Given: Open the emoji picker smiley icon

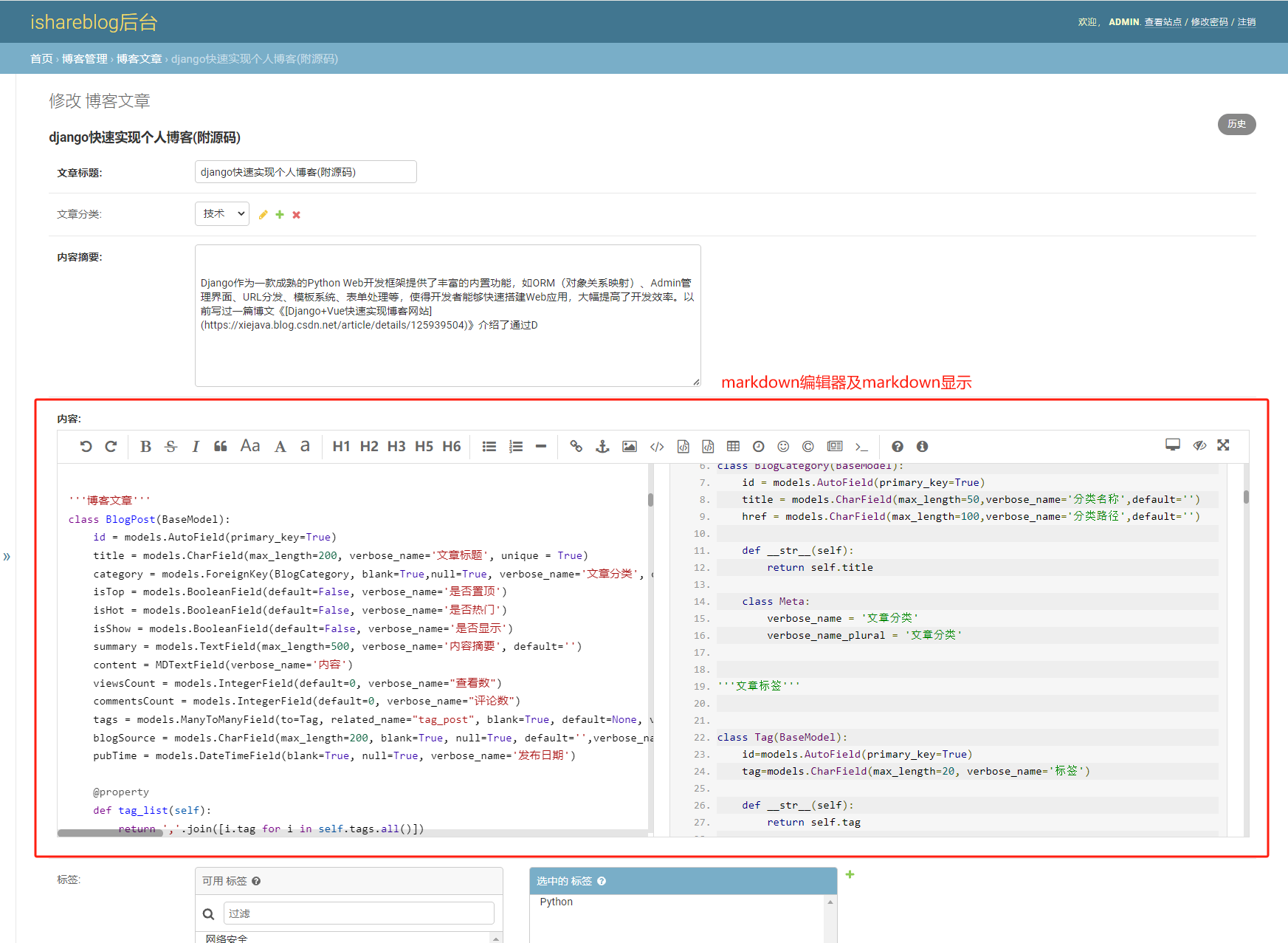Looking at the screenshot, I should click(x=783, y=446).
